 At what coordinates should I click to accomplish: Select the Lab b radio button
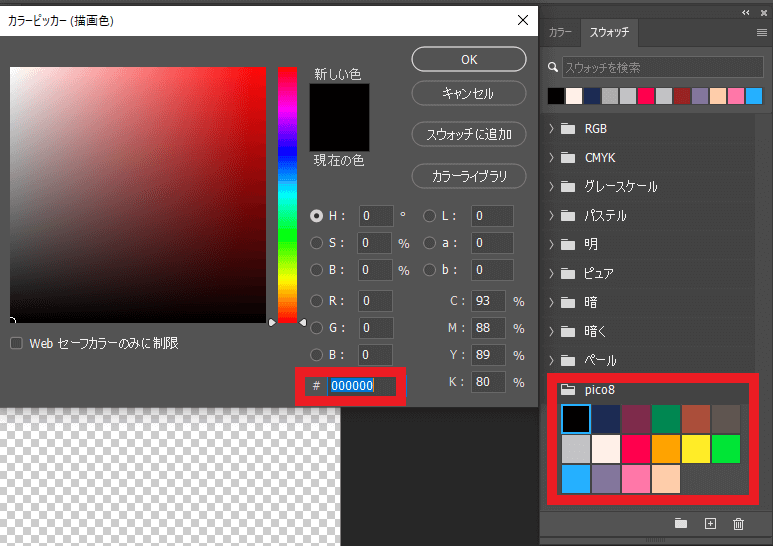(x=429, y=270)
